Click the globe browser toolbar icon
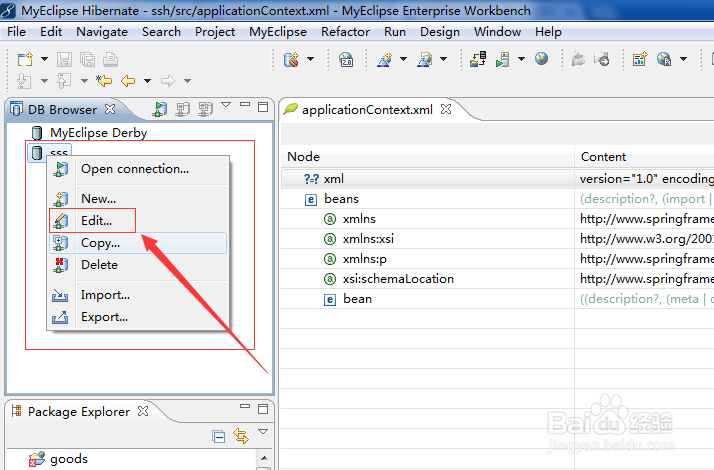The image size is (714, 470). [x=541, y=59]
